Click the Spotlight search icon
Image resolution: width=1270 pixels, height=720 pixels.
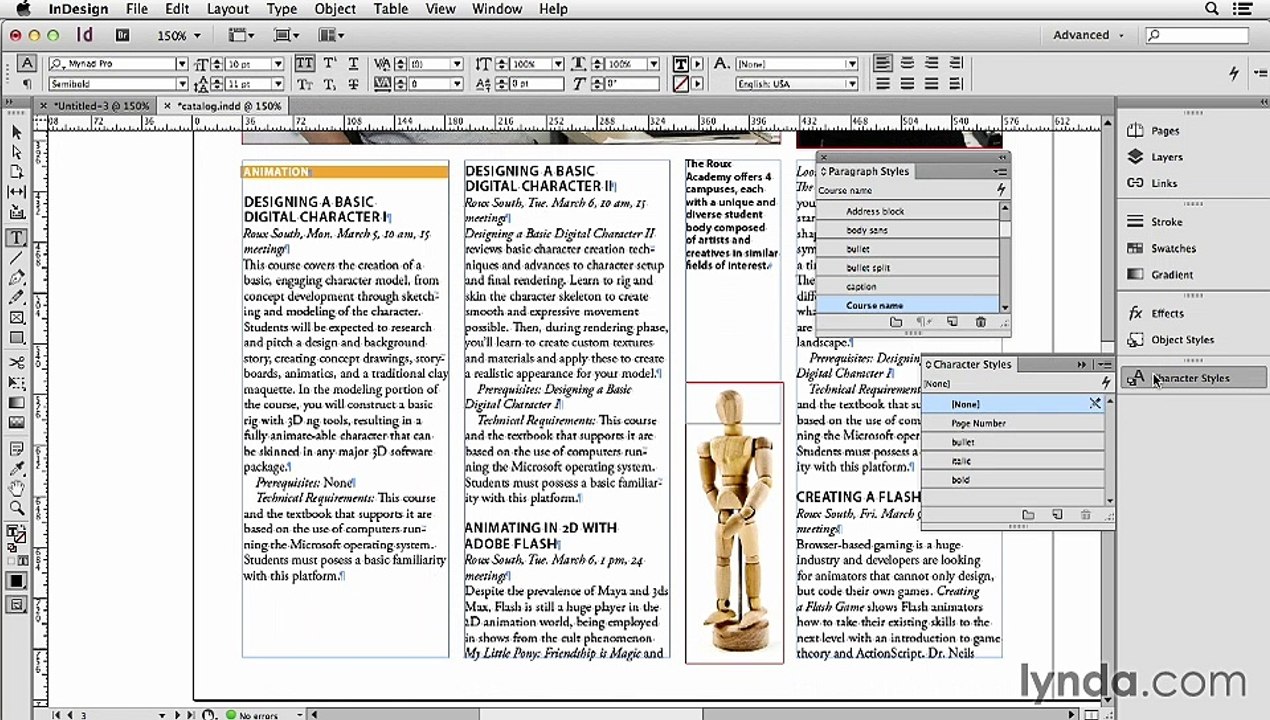tap(1211, 9)
